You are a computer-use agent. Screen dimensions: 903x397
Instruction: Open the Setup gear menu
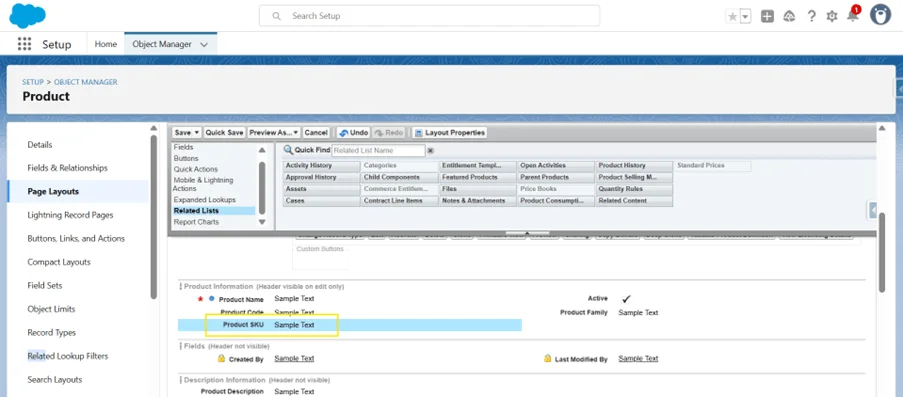pyautogui.click(x=832, y=16)
